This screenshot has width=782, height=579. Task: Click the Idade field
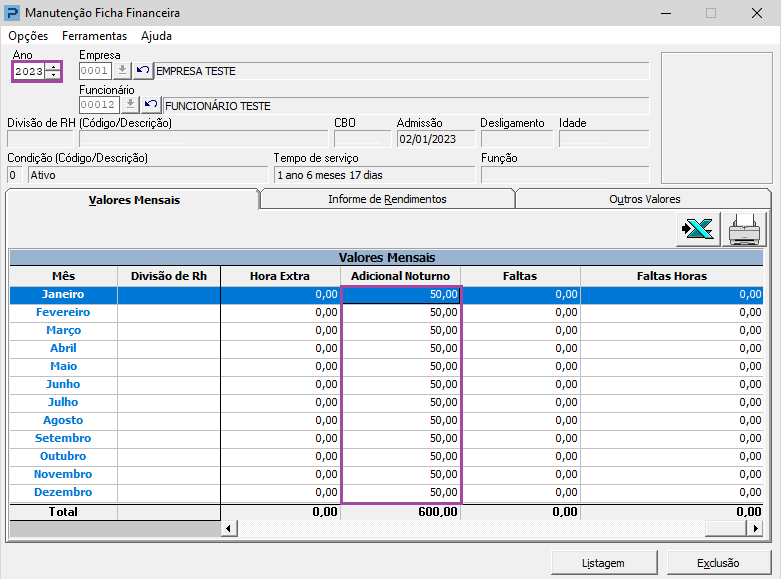tap(604, 139)
